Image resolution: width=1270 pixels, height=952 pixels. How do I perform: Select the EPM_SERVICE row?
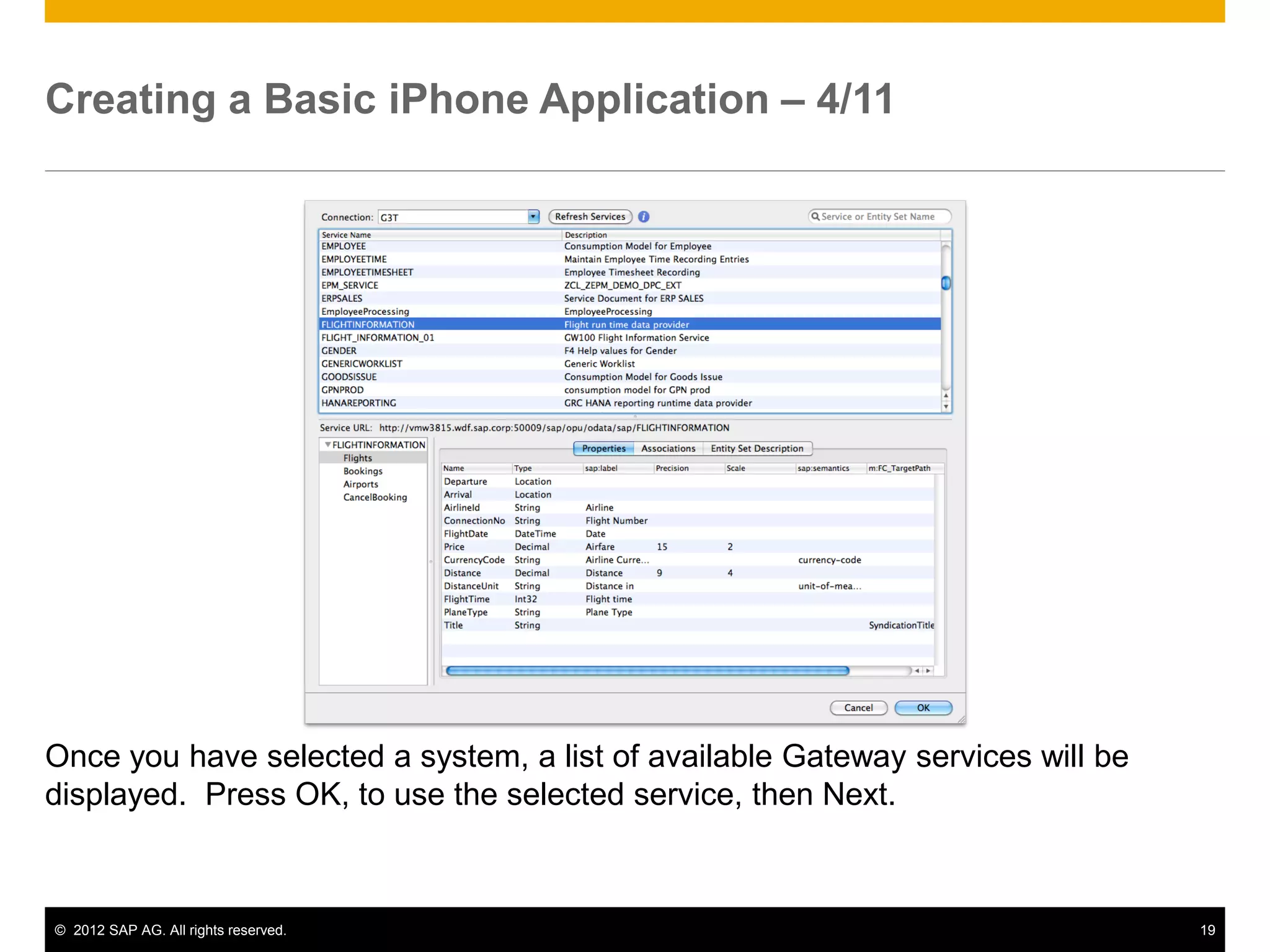coord(629,285)
